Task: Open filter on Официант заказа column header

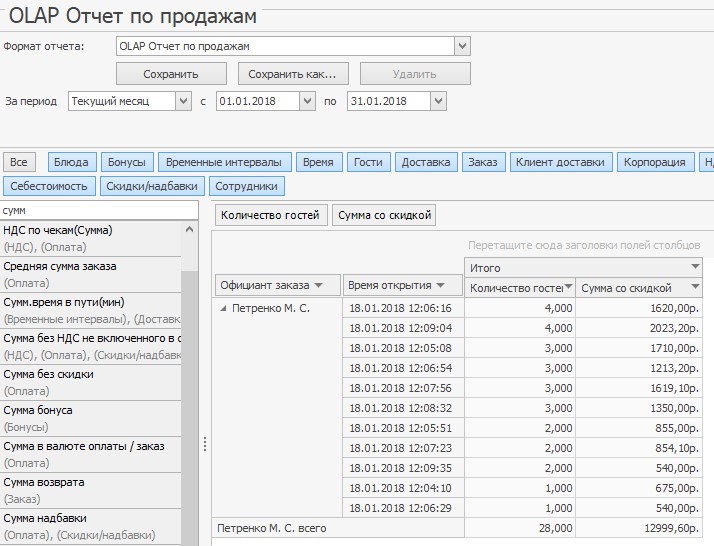Action: click(x=330, y=286)
